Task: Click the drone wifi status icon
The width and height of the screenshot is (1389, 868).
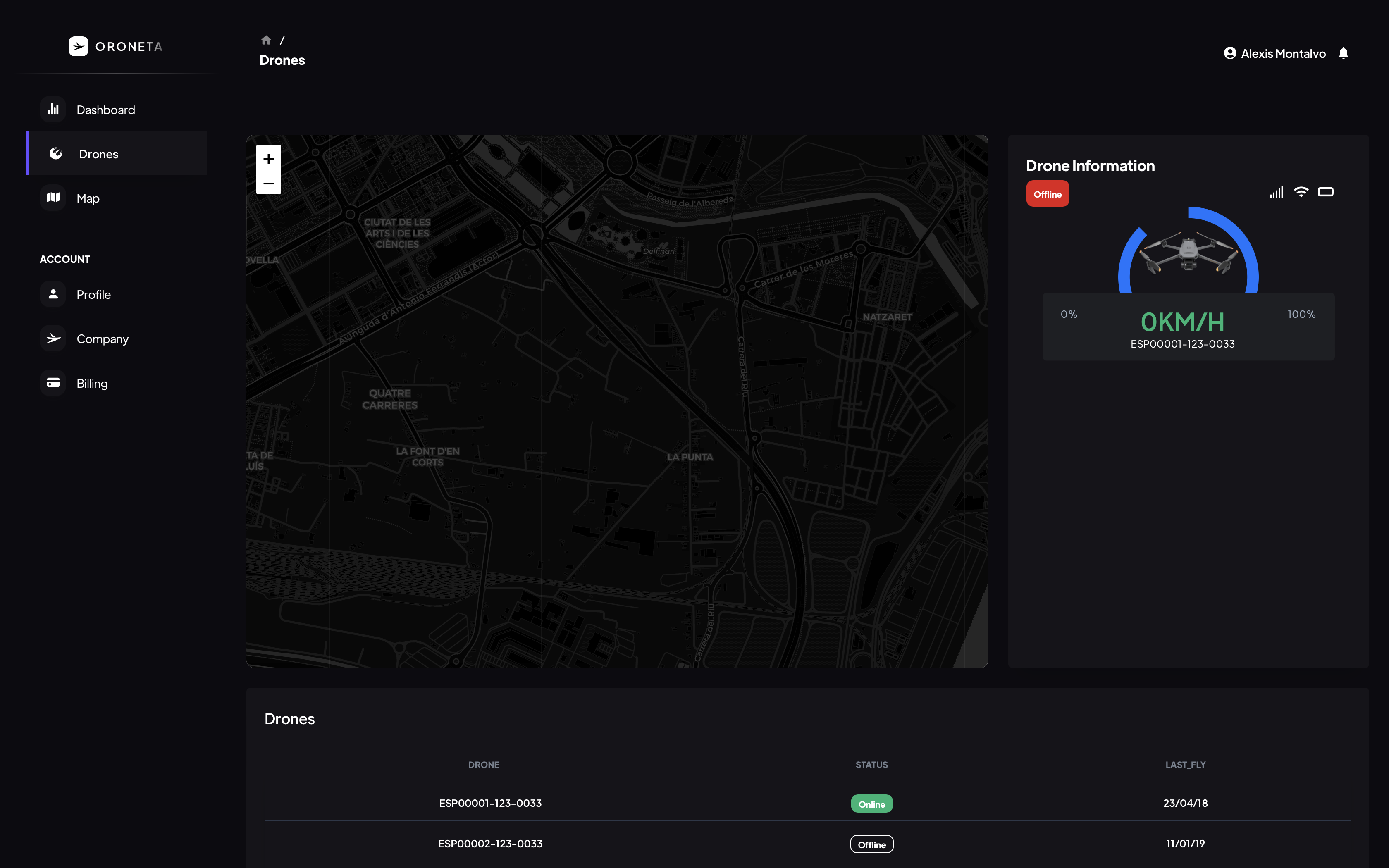Action: 1301,192
